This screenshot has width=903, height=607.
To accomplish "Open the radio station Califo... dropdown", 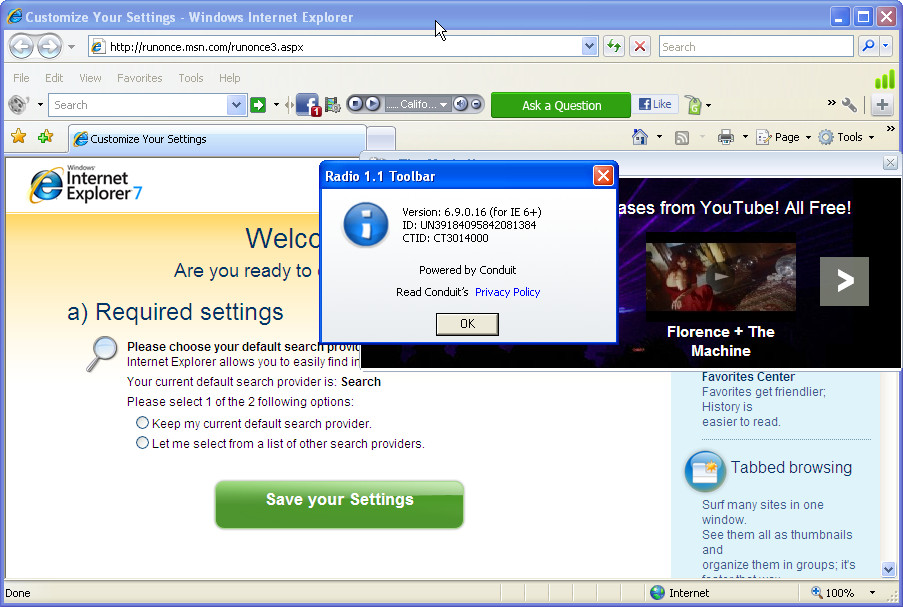I will coord(443,105).
